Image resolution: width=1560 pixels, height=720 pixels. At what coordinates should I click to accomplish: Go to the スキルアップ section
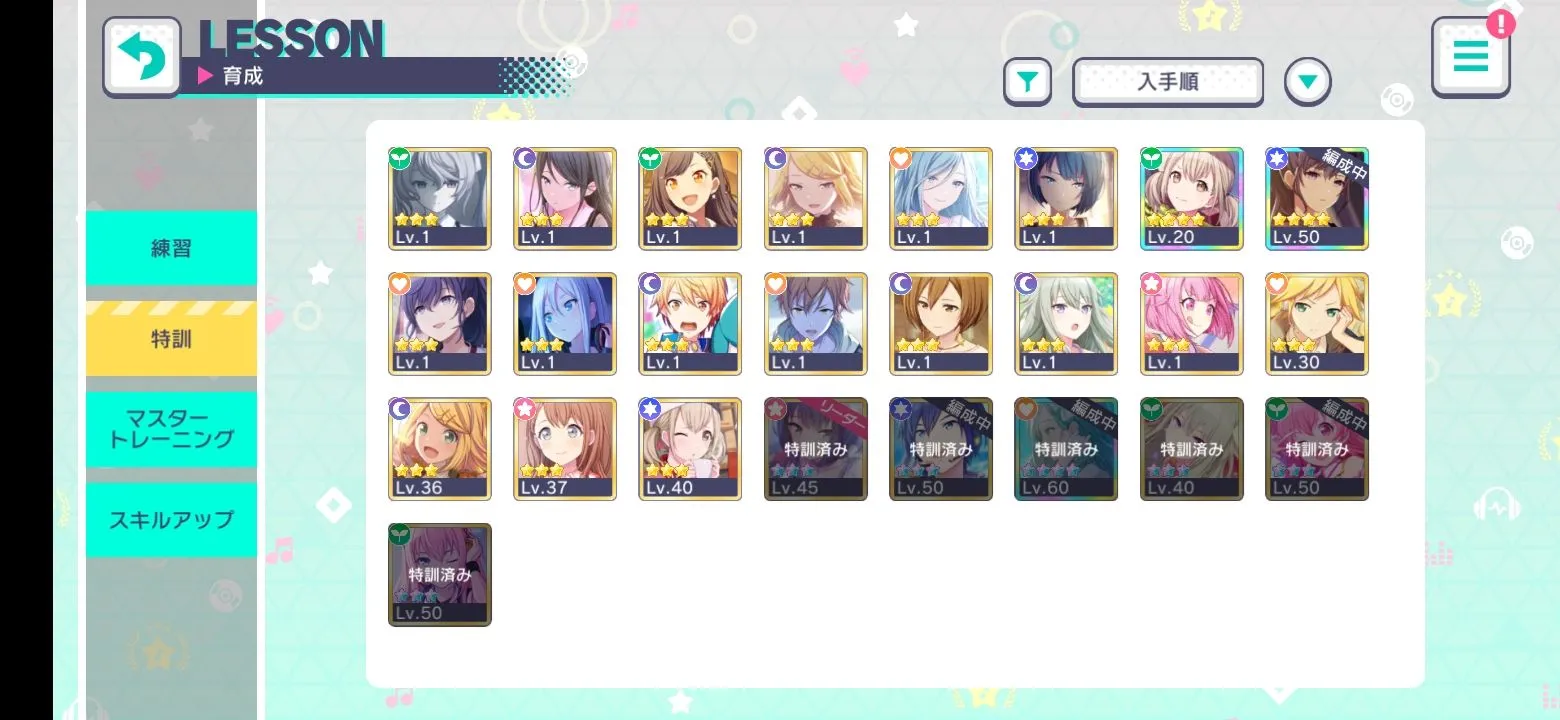(x=171, y=519)
